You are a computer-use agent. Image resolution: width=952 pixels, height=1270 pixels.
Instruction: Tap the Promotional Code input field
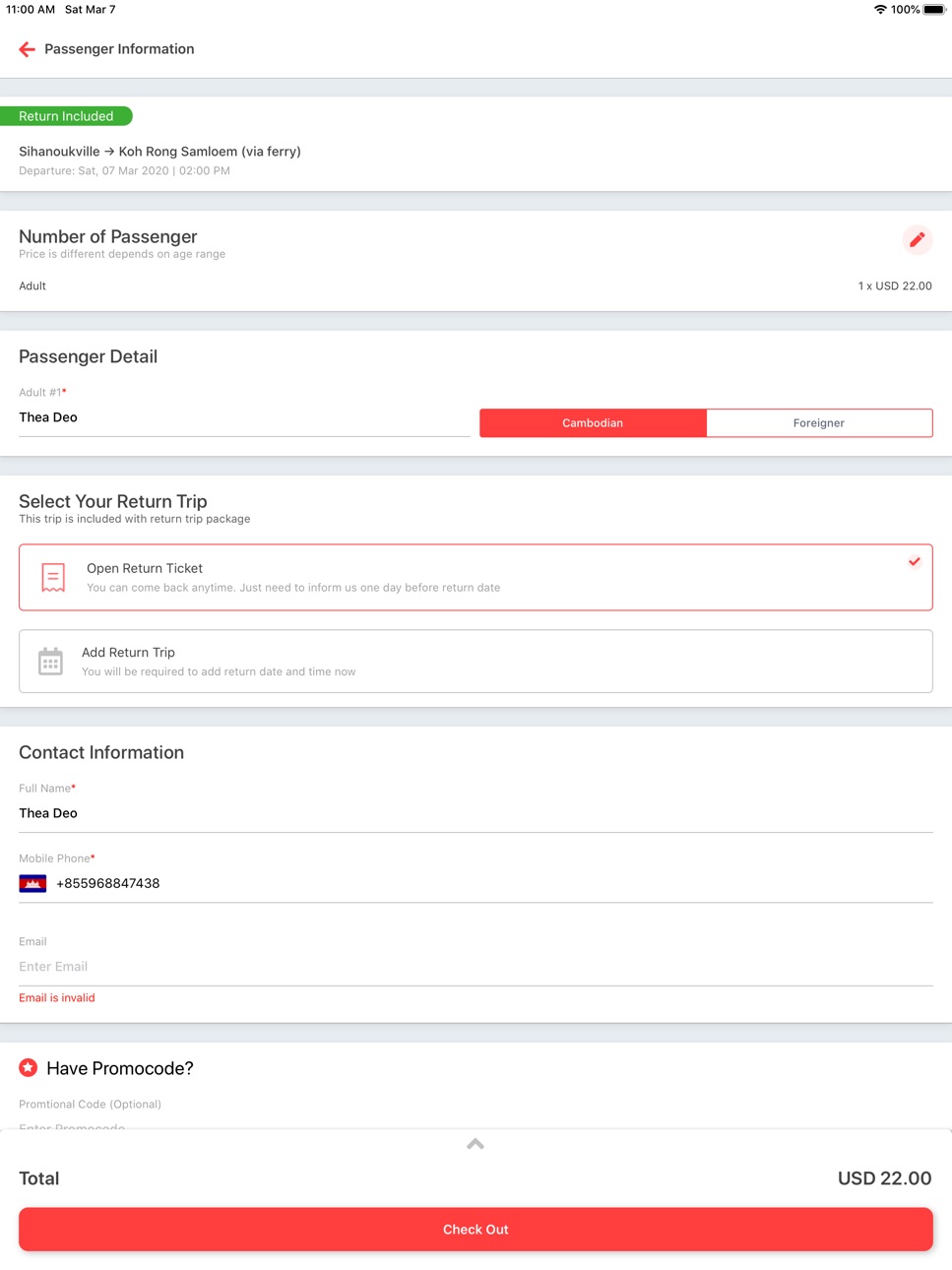(476, 1125)
